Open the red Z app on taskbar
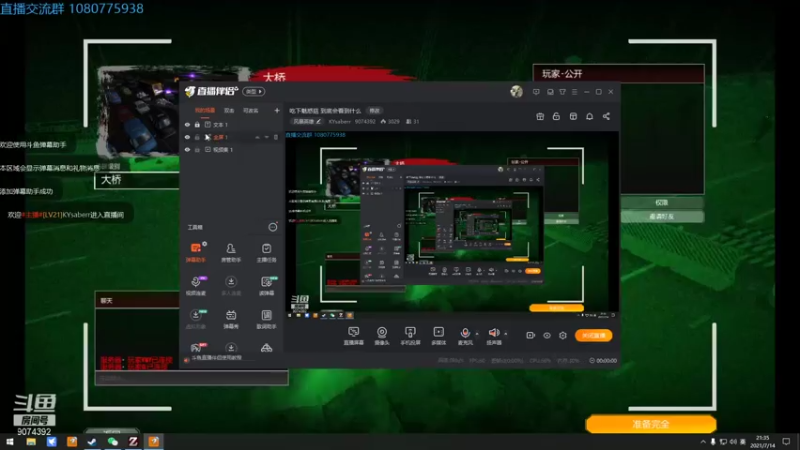The image size is (800, 450). tap(133, 442)
